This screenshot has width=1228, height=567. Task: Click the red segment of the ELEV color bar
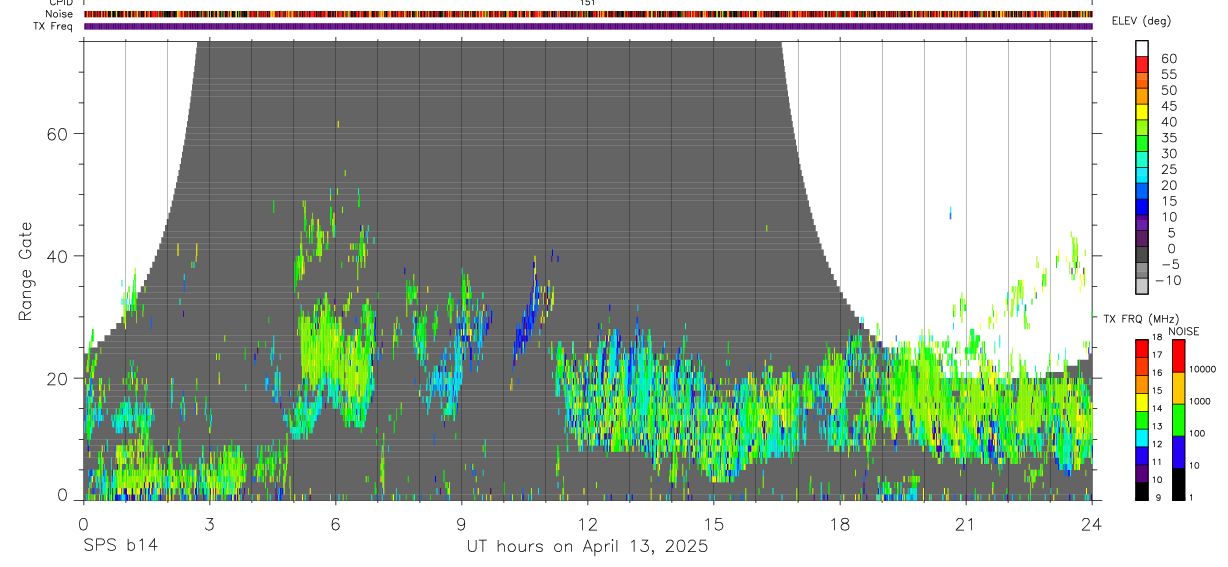pyautogui.click(x=1142, y=64)
